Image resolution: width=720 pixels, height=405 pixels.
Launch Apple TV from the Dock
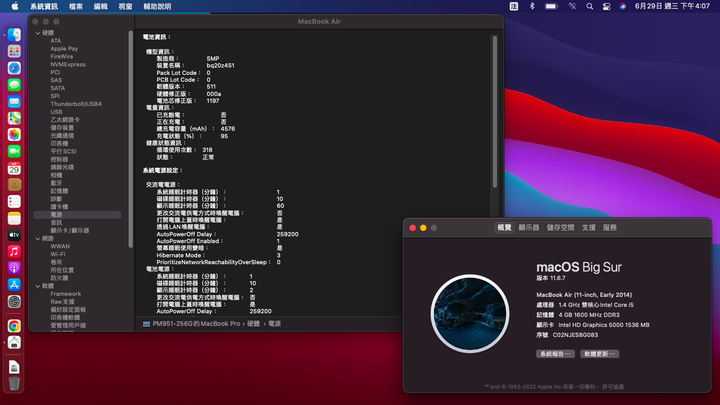pos(14,235)
